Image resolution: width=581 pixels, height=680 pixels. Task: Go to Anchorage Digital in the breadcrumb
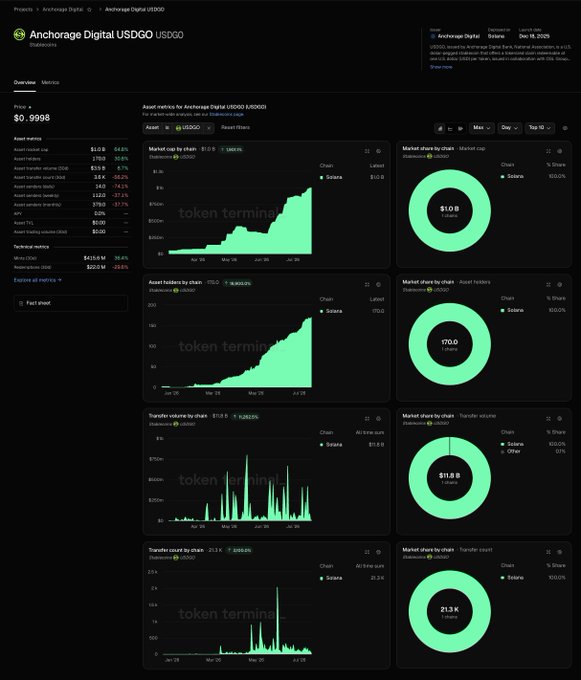(62, 10)
